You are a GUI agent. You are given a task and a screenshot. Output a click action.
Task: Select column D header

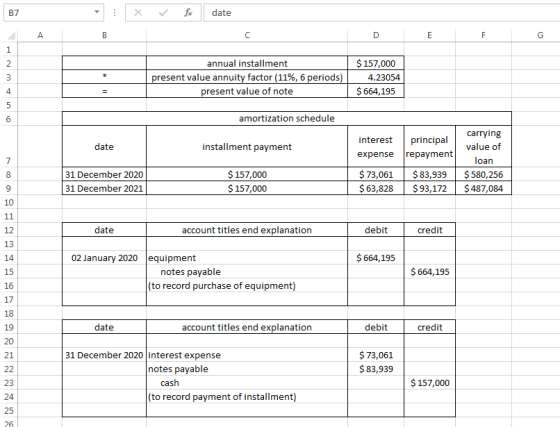pos(376,35)
